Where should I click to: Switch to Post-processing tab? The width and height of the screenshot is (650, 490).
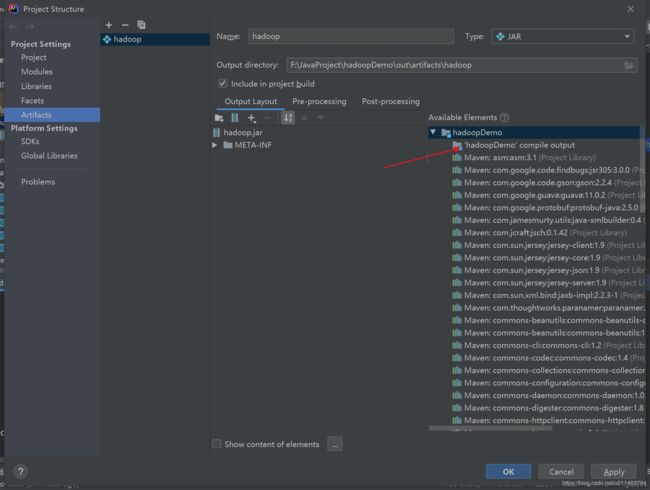[390, 102]
